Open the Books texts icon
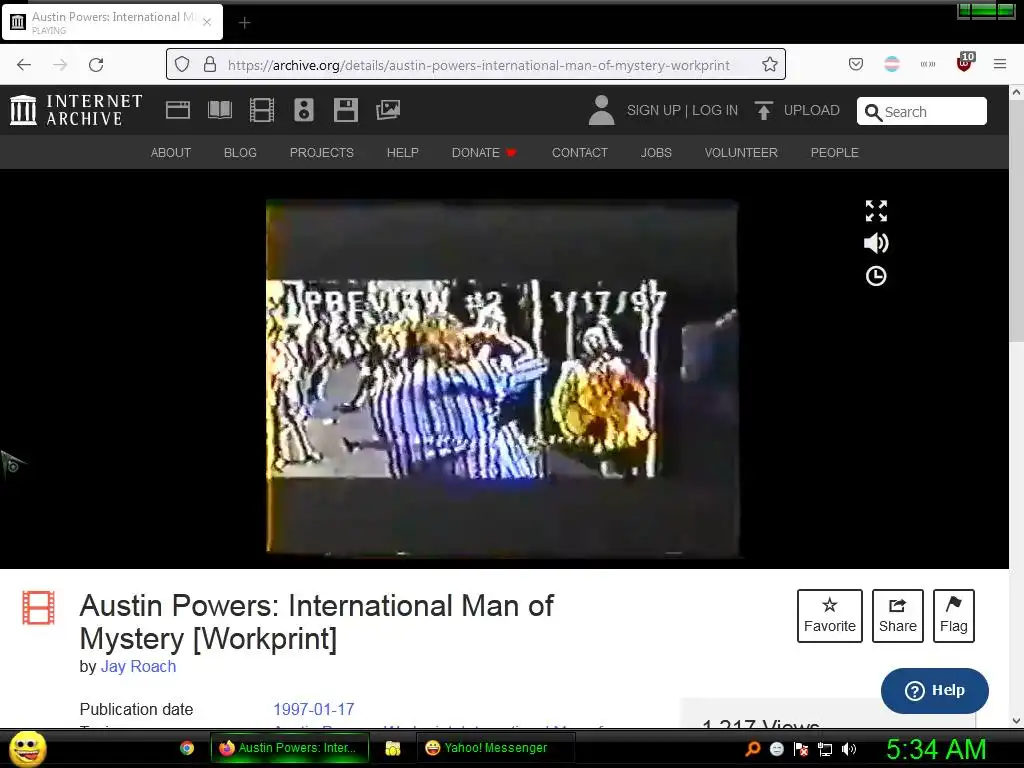The width and height of the screenshot is (1024, 768). click(x=219, y=110)
